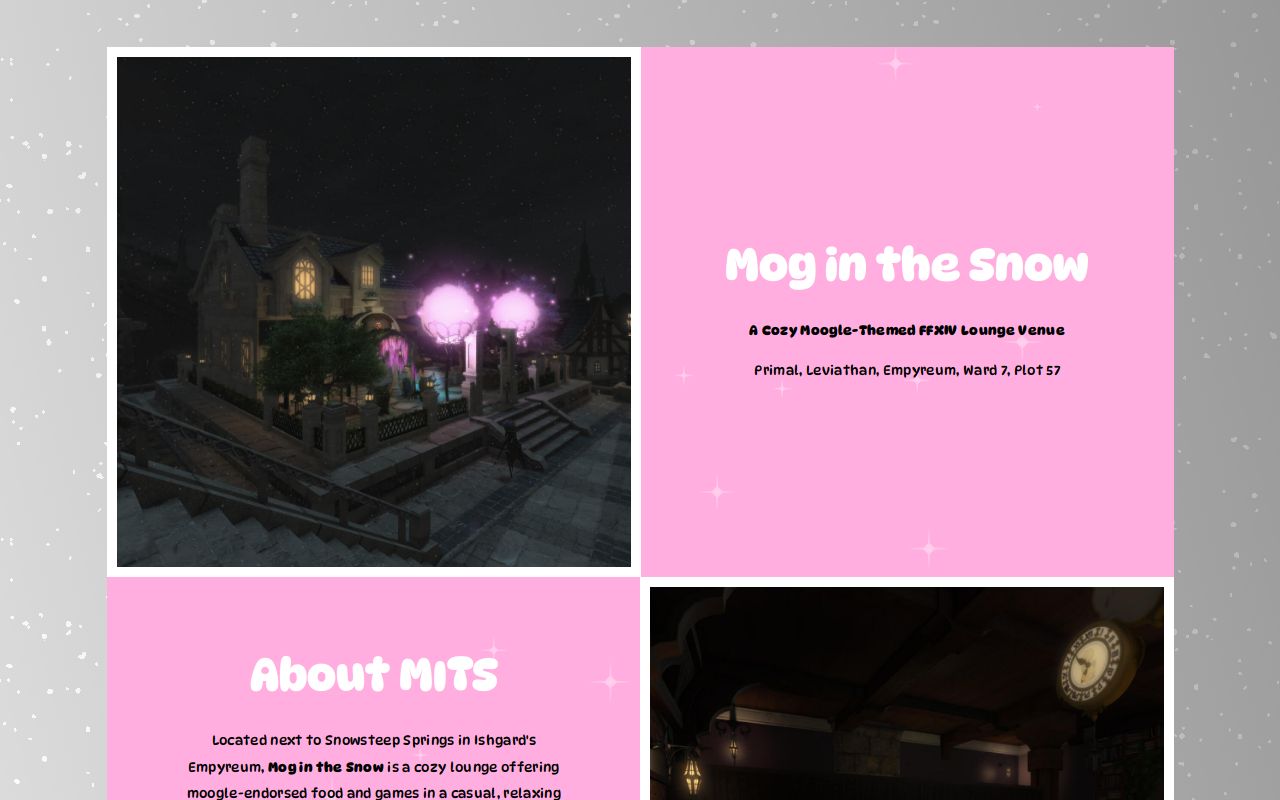Click bold 'Mog in the Snow' in paragraph
Screen dimensions: 1280x800
point(326,768)
